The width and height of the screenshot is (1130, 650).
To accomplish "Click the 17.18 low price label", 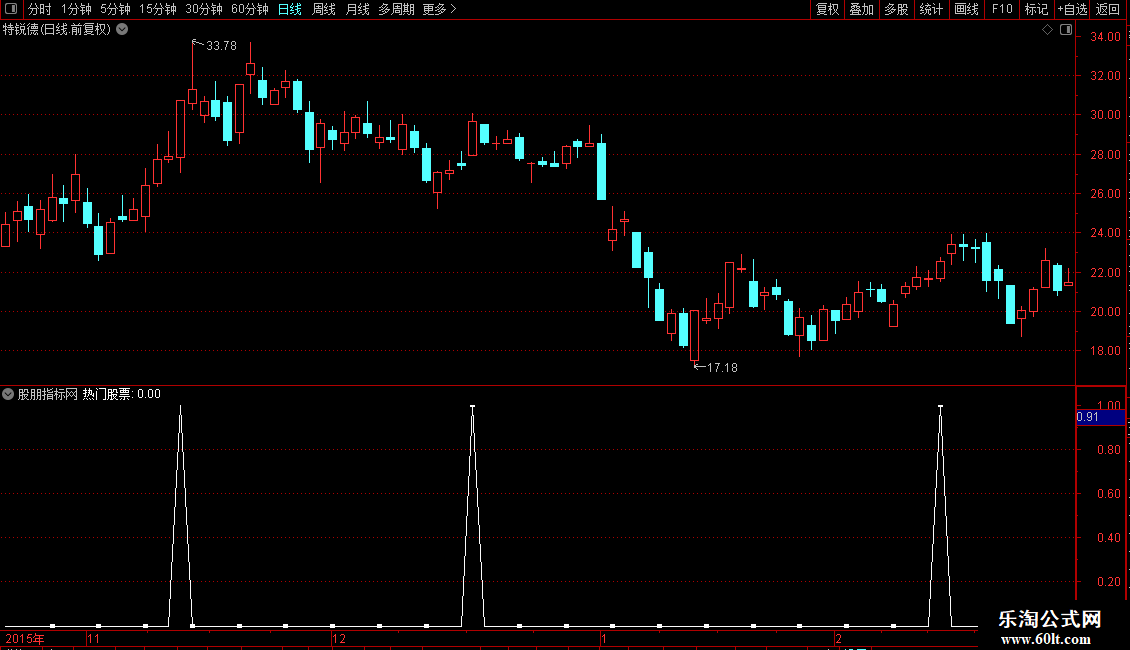I will 722,368.
